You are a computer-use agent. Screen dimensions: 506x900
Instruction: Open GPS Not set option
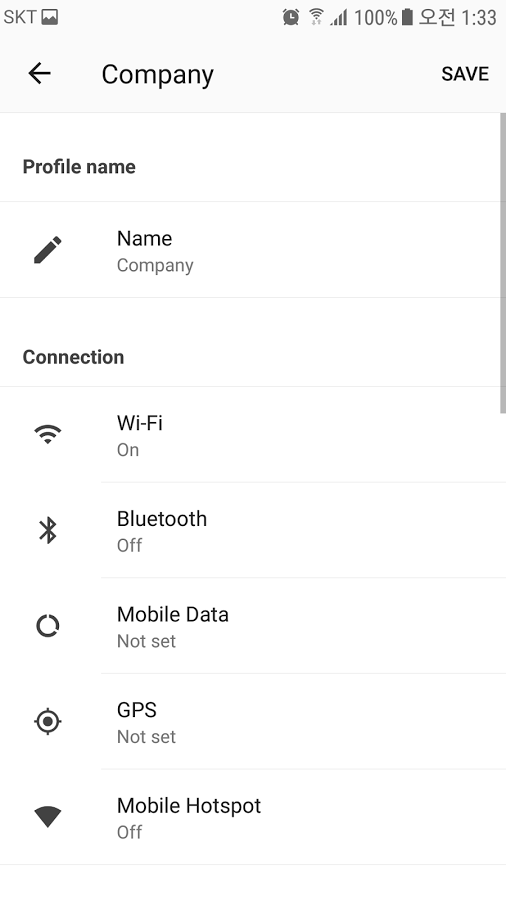(x=253, y=721)
